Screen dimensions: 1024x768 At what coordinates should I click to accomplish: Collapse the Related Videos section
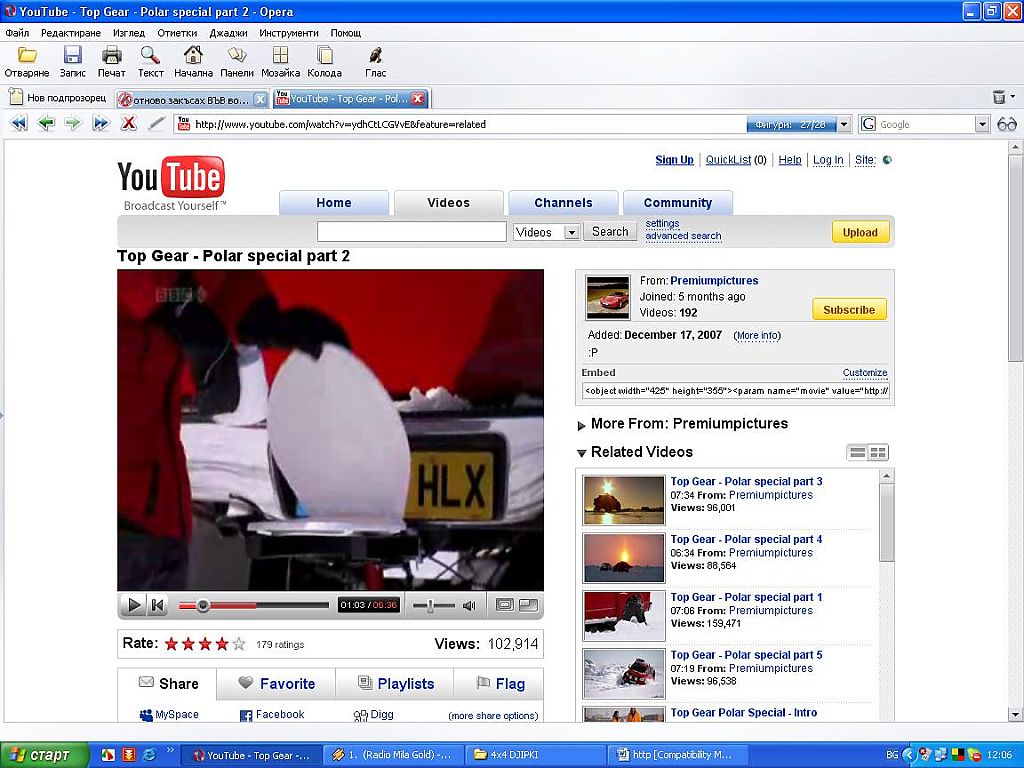(x=582, y=453)
